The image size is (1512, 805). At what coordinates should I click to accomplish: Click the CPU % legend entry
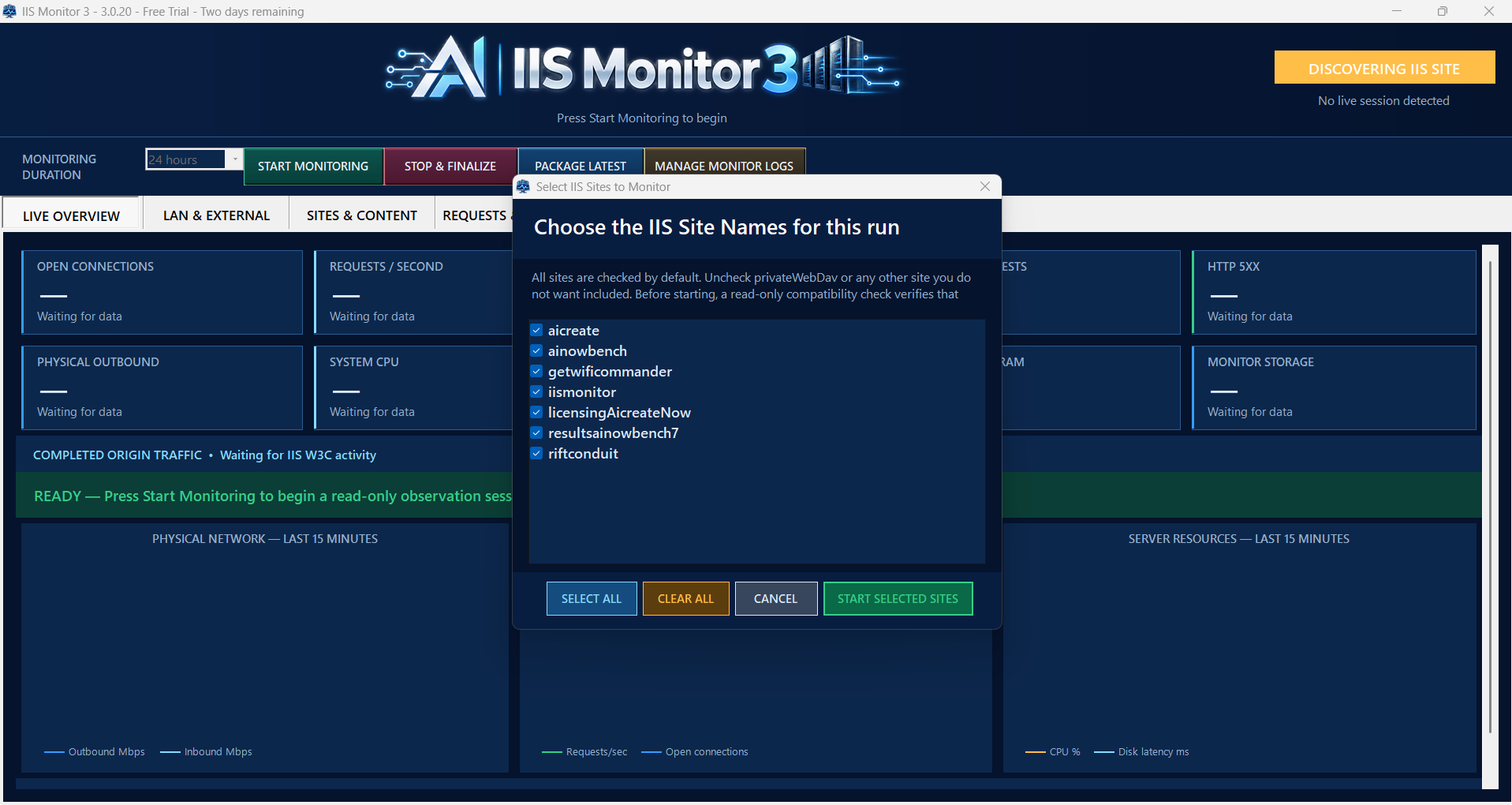point(1053,752)
